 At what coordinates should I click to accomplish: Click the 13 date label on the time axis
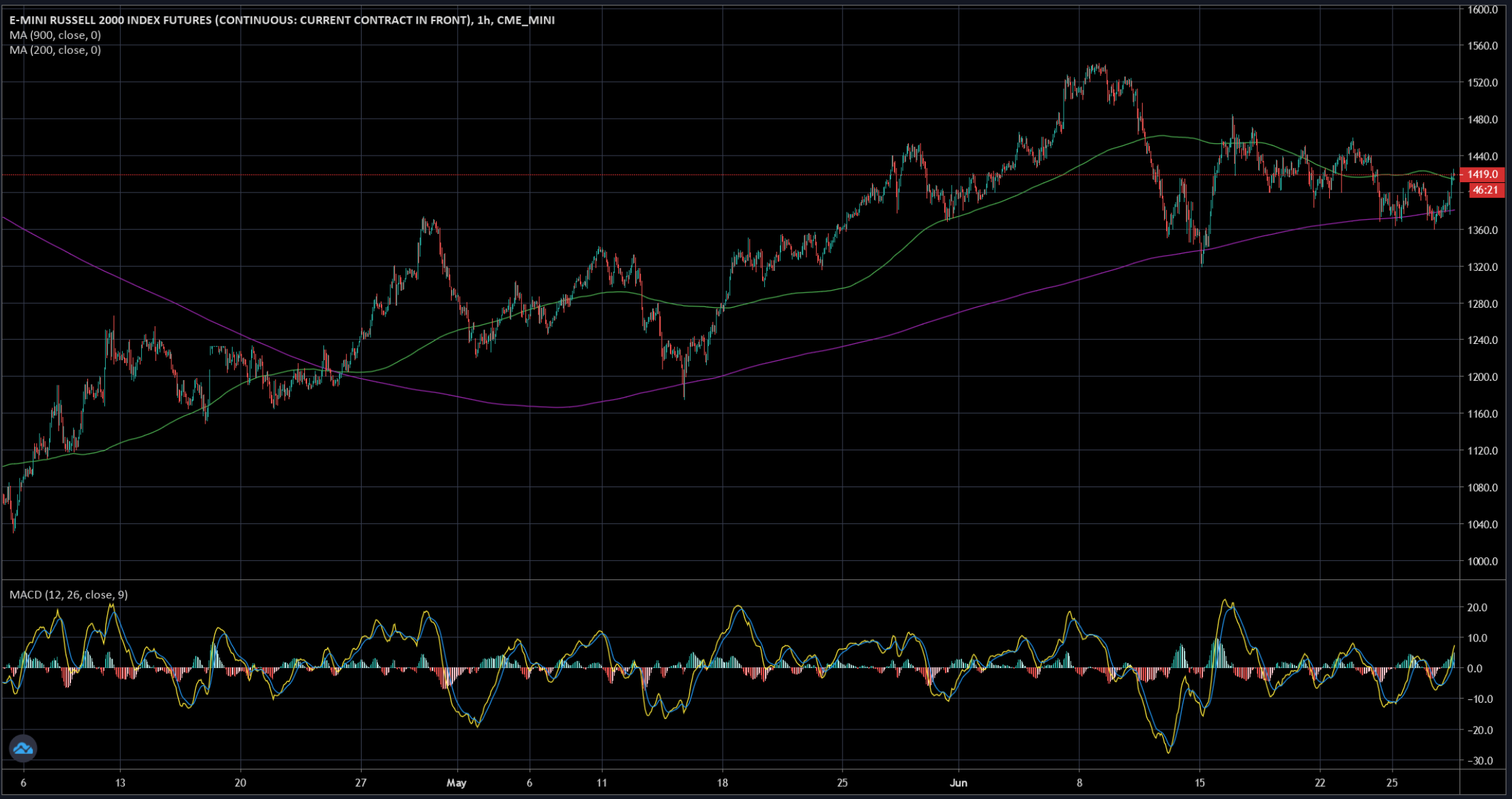120,783
